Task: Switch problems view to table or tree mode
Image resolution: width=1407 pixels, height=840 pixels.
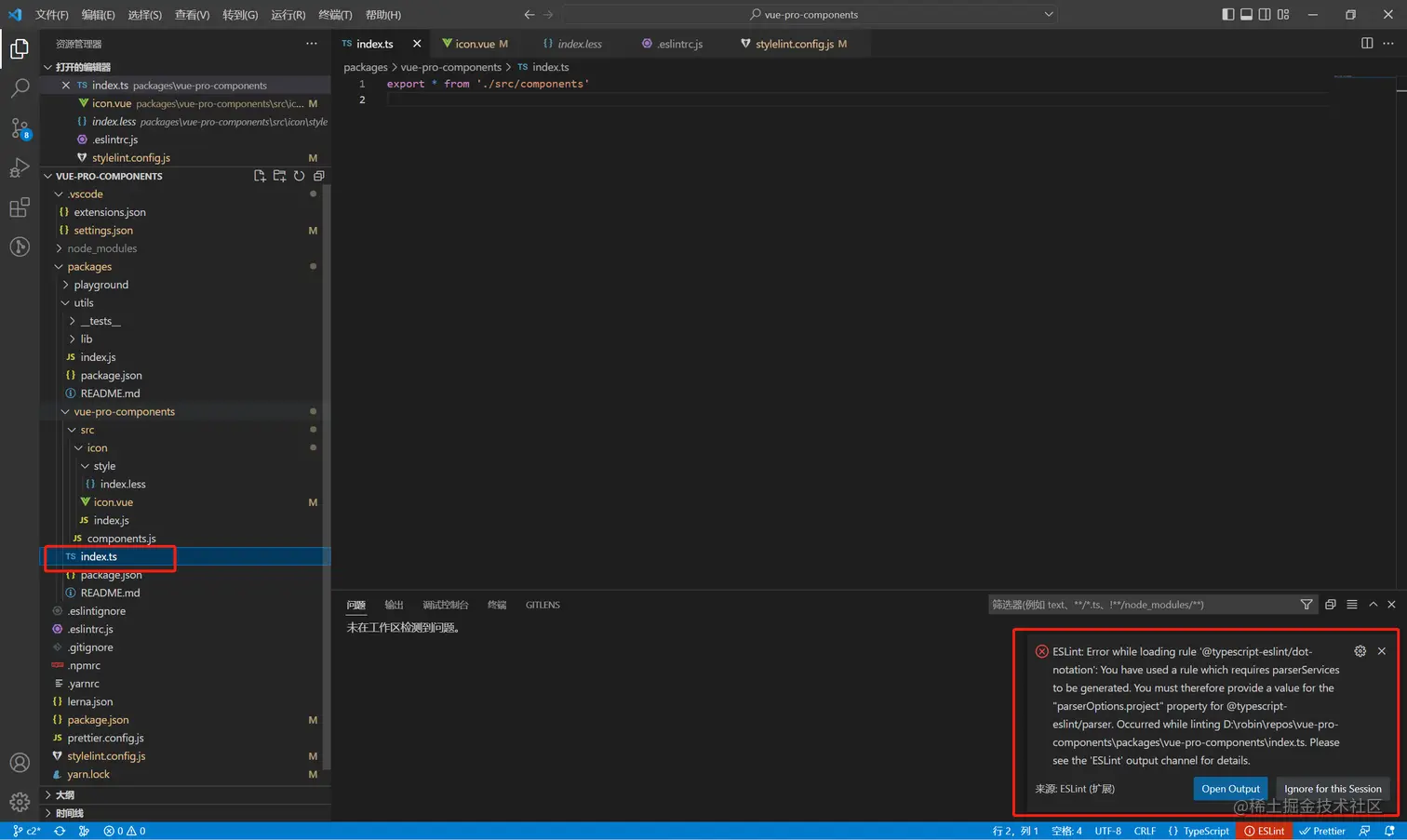Action: [x=1352, y=605]
